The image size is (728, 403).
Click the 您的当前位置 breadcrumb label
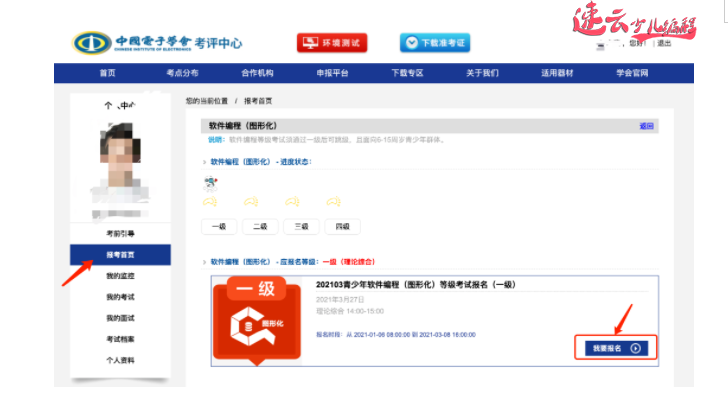(207, 101)
